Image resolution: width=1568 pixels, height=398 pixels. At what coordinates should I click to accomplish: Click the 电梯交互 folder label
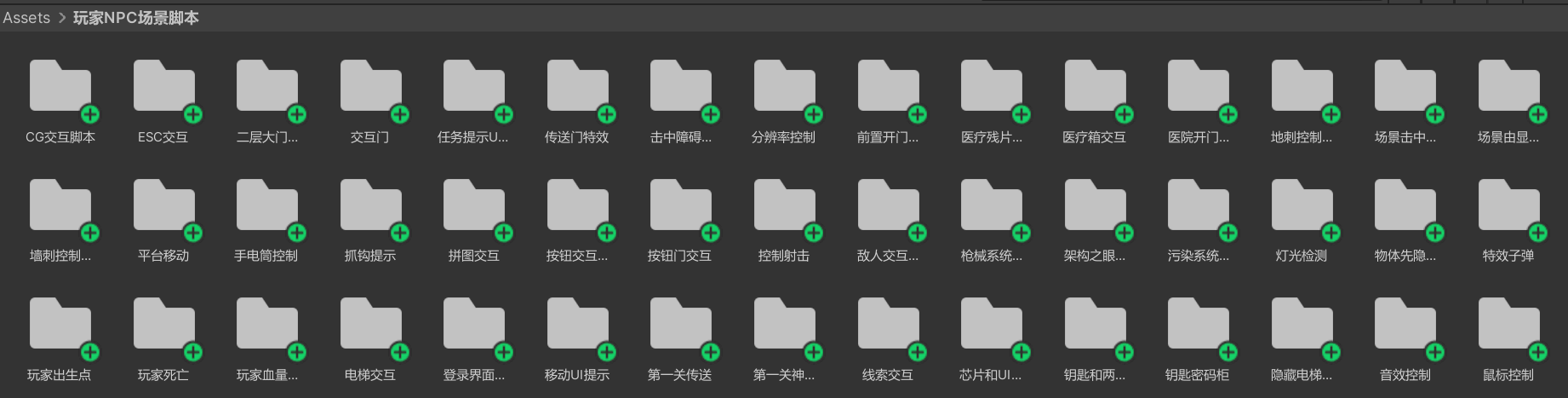(370, 375)
